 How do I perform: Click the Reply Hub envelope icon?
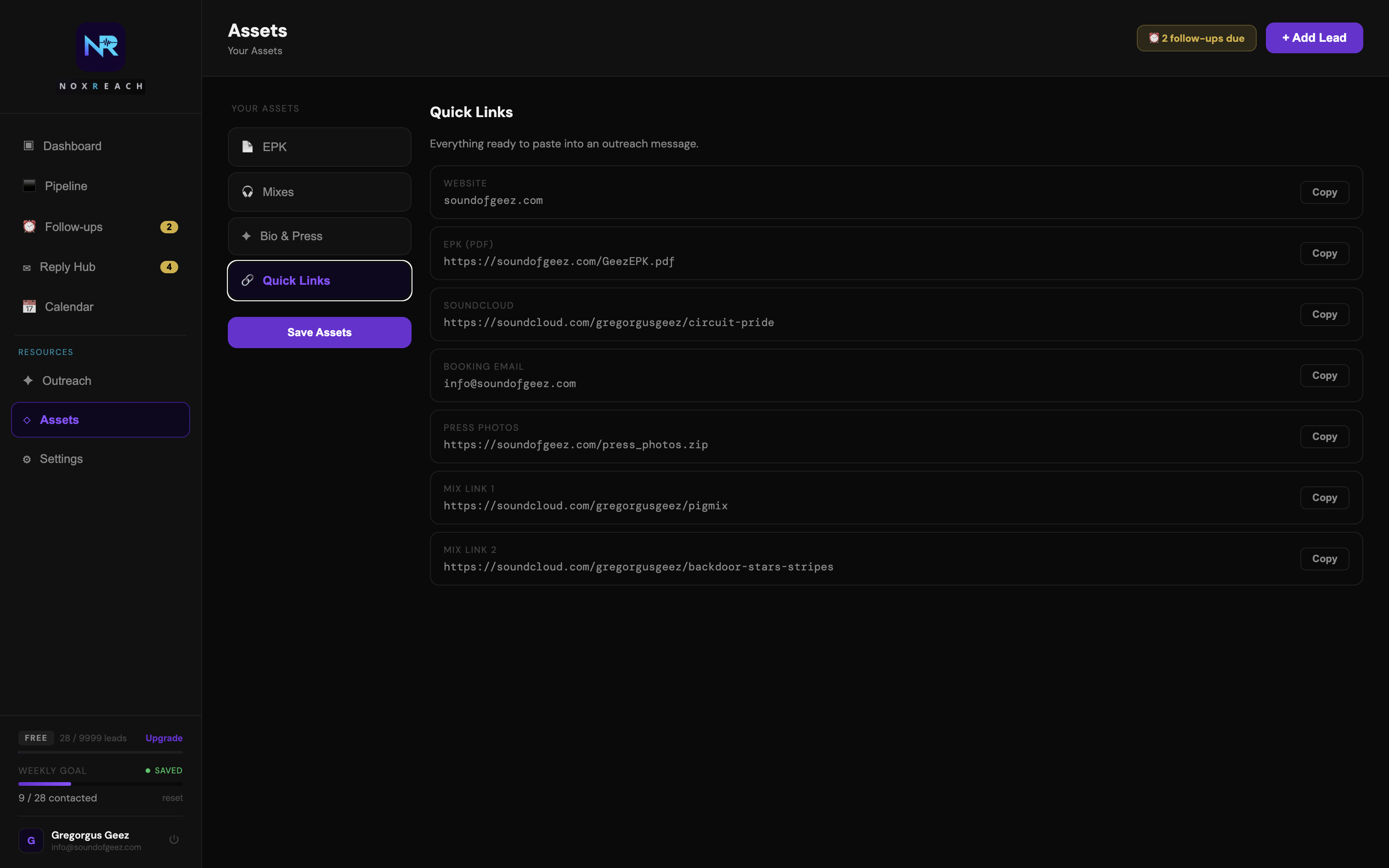pos(26,267)
